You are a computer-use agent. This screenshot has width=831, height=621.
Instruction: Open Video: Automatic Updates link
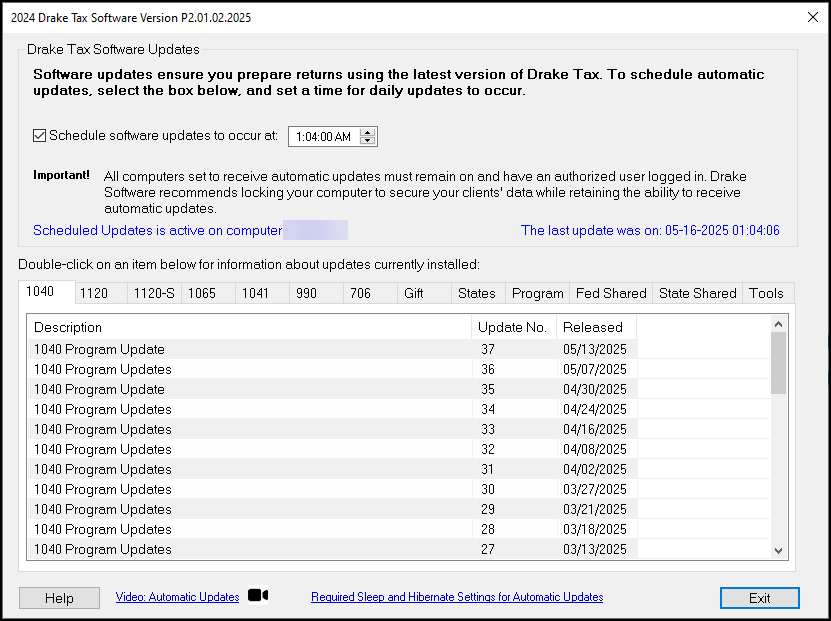point(178,597)
